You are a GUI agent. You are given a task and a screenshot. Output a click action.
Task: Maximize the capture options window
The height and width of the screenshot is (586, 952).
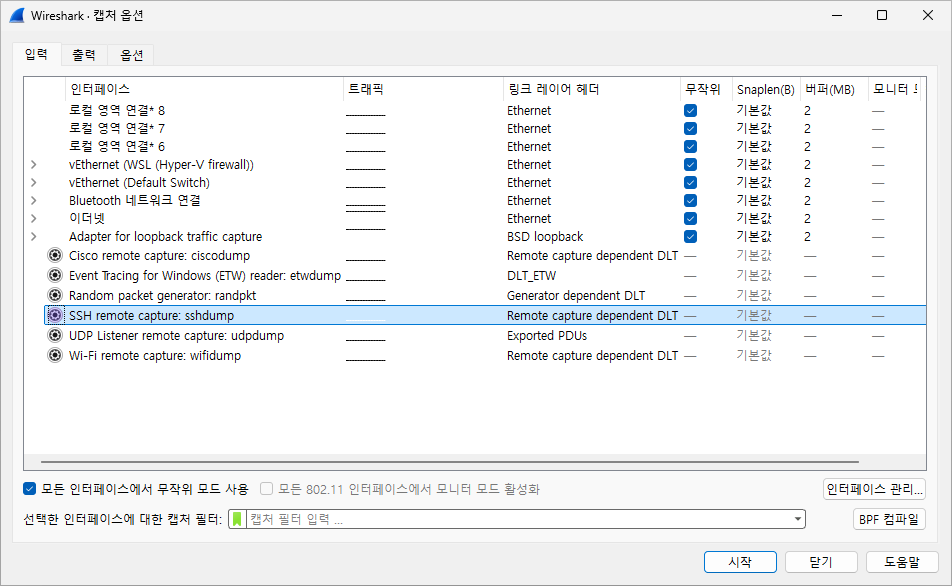(x=882, y=15)
